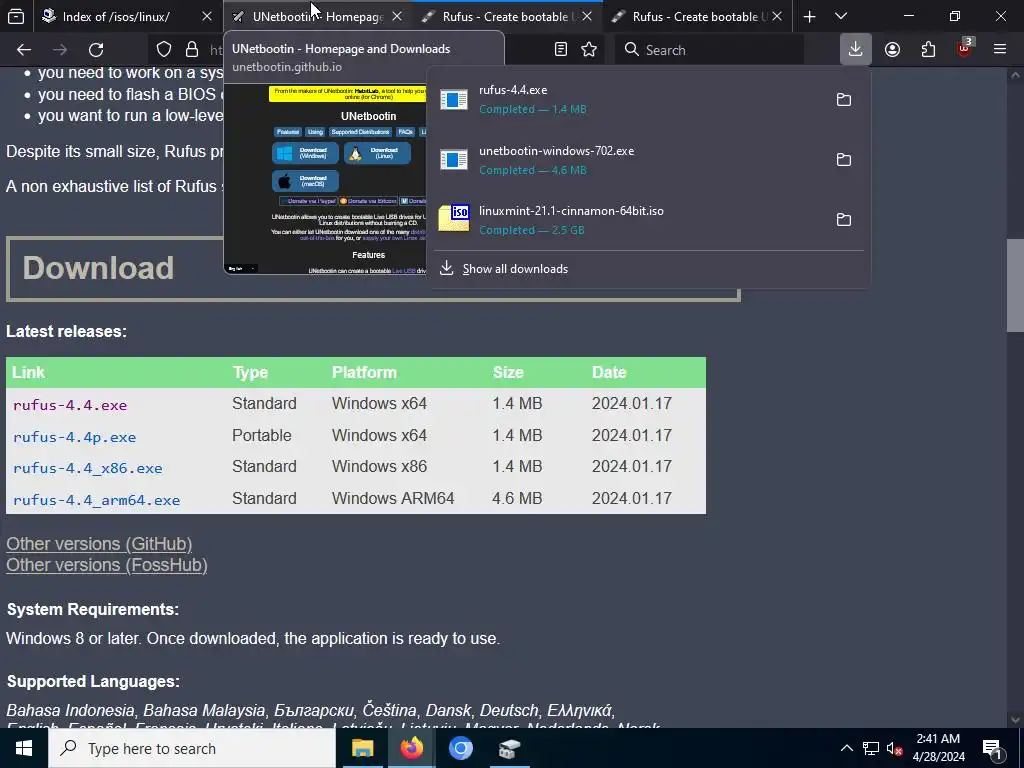Viewport: 1024px width, 768px height.
Task: Download rufus-4.4.exe link in the table
Action: tap(70, 405)
